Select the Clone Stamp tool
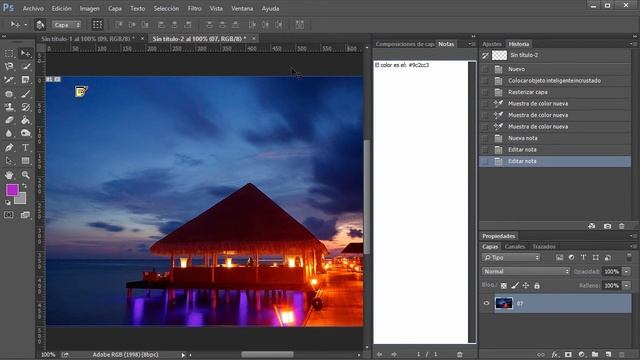The height and width of the screenshot is (360, 640). click(9, 107)
